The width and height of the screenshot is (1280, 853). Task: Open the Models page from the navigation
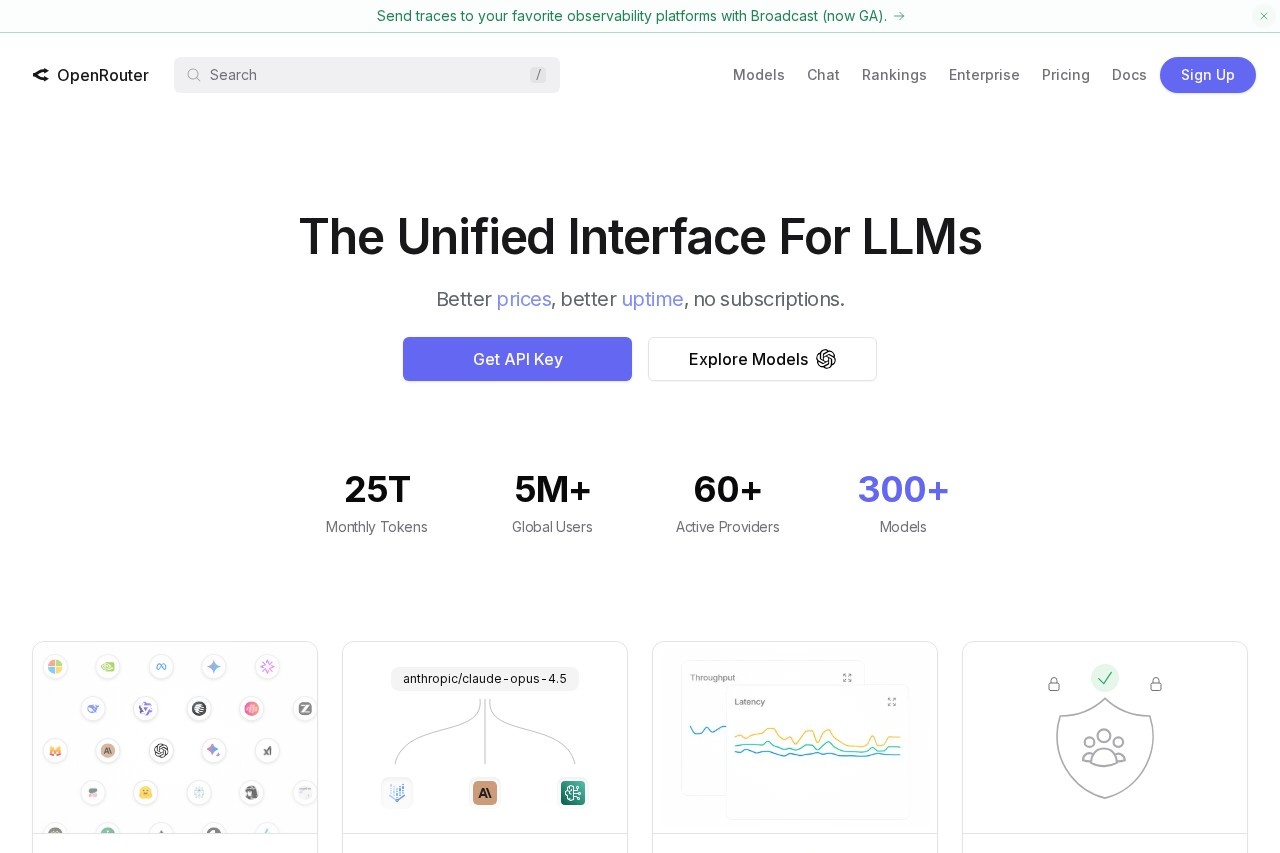click(x=758, y=75)
